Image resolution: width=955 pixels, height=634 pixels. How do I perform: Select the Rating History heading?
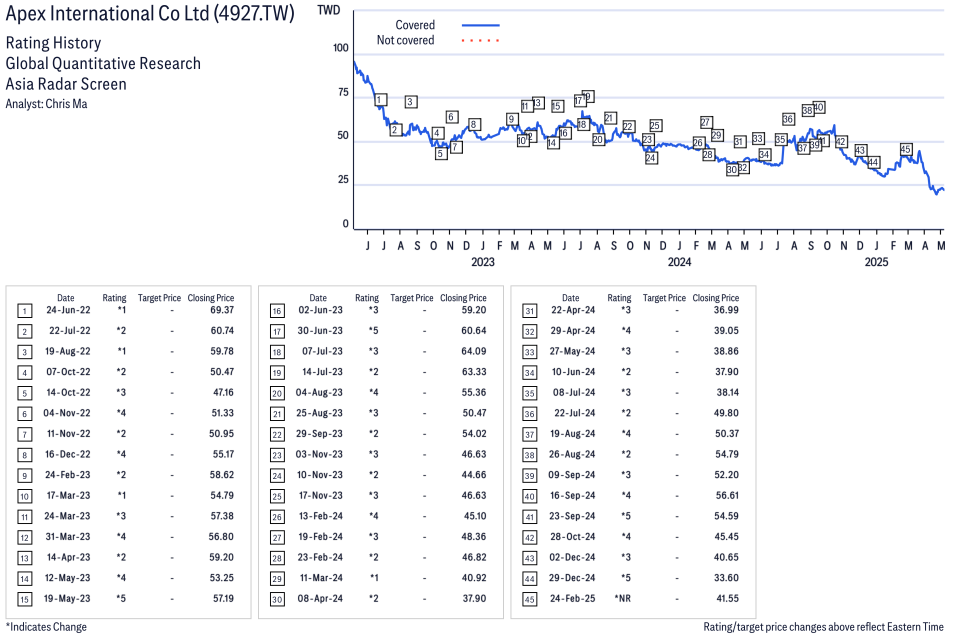(54, 43)
